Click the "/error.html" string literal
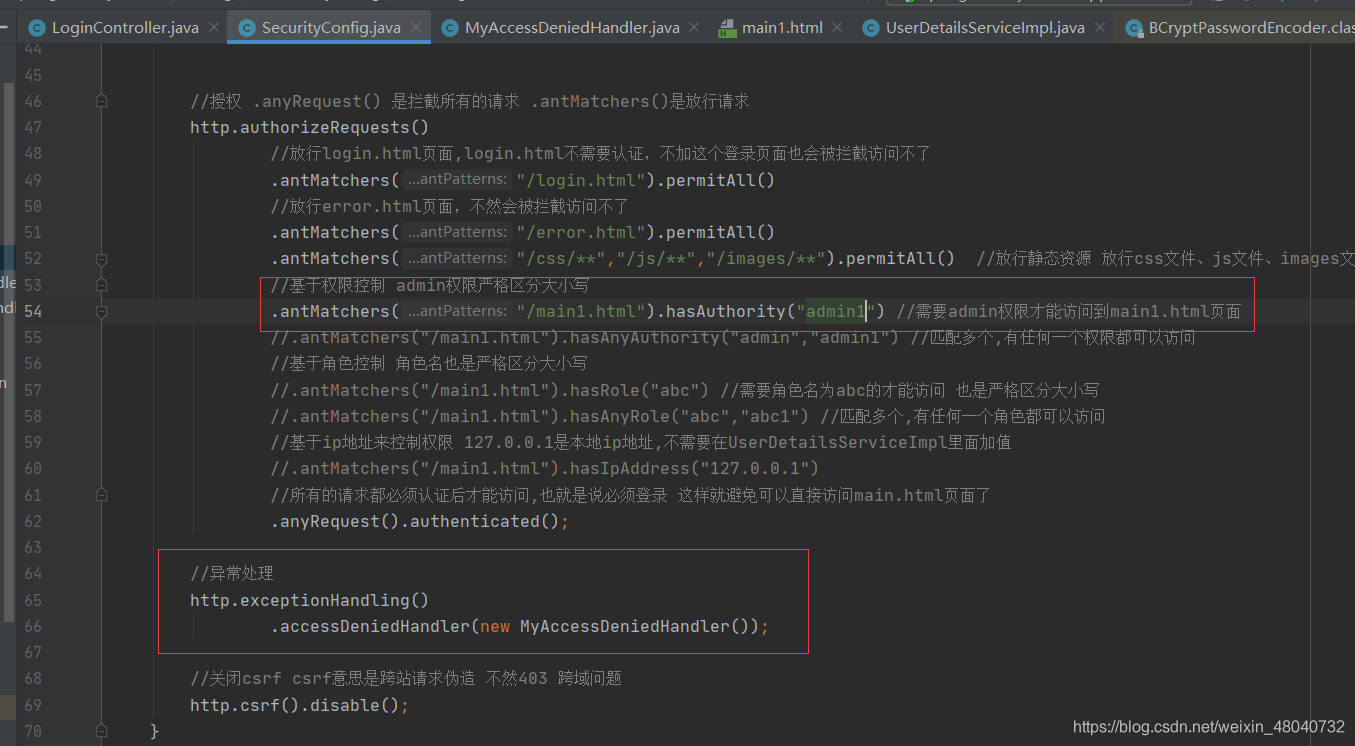 (580, 232)
